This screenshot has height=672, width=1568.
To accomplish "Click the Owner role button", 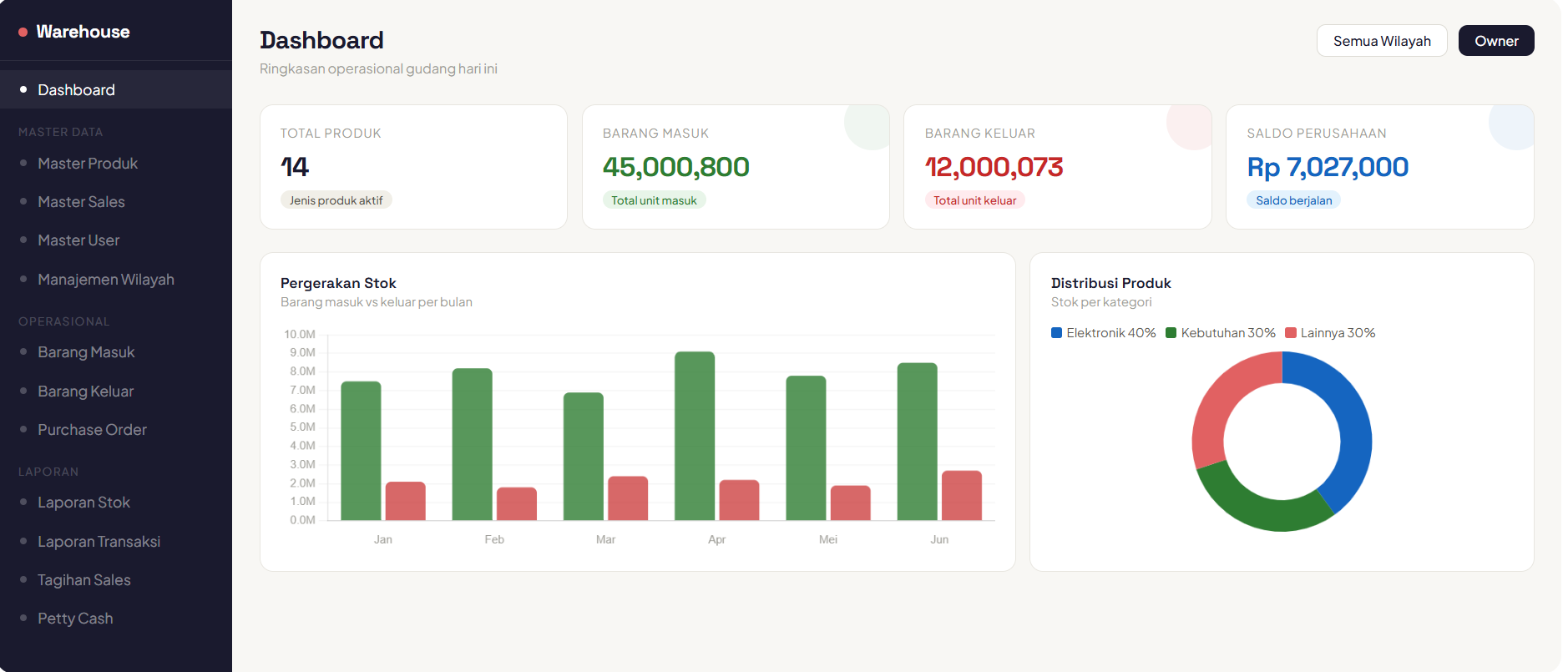I will (1495, 41).
